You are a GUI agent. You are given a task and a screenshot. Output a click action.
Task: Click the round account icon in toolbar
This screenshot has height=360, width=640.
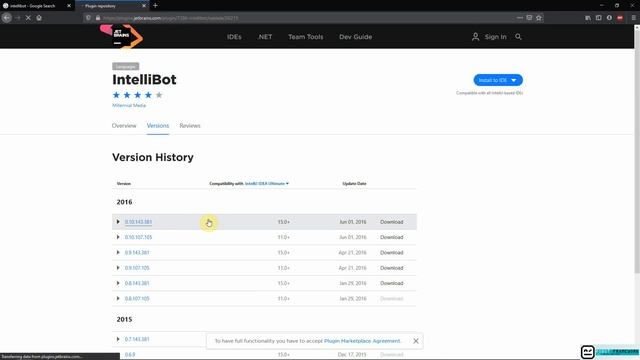tap(609, 18)
